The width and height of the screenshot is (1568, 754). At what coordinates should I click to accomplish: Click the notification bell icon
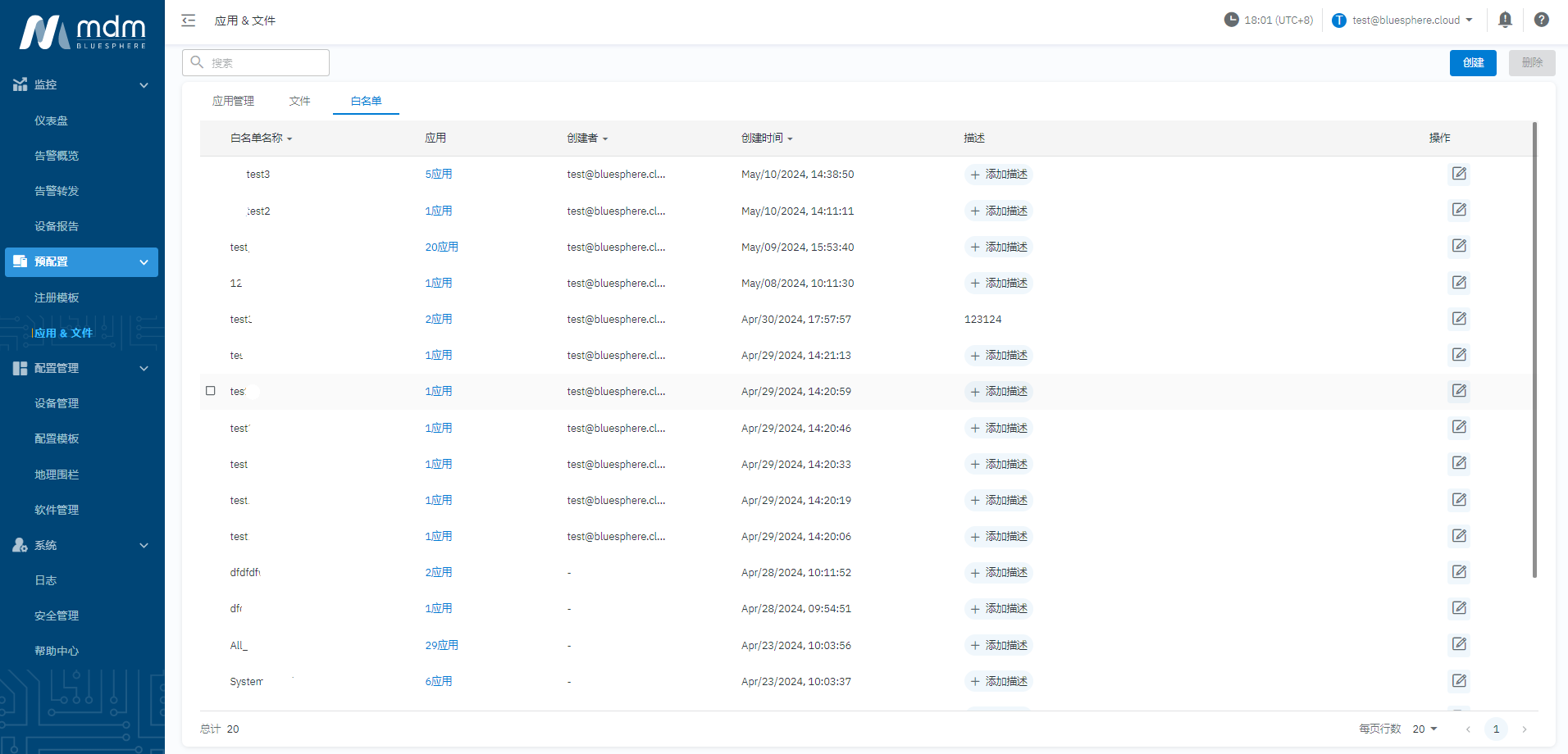tap(1505, 20)
